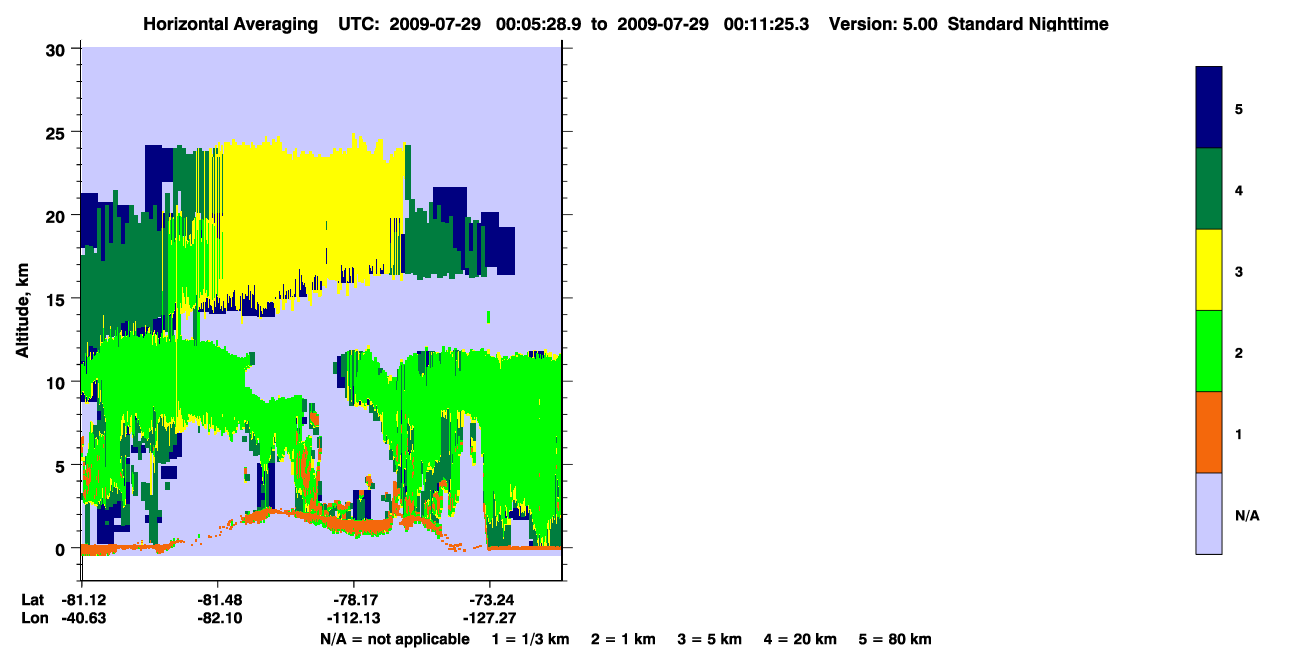Image resolution: width=1300 pixels, height=667 pixels.
Task: Click longitude value -112.13
Action: click(x=355, y=618)
